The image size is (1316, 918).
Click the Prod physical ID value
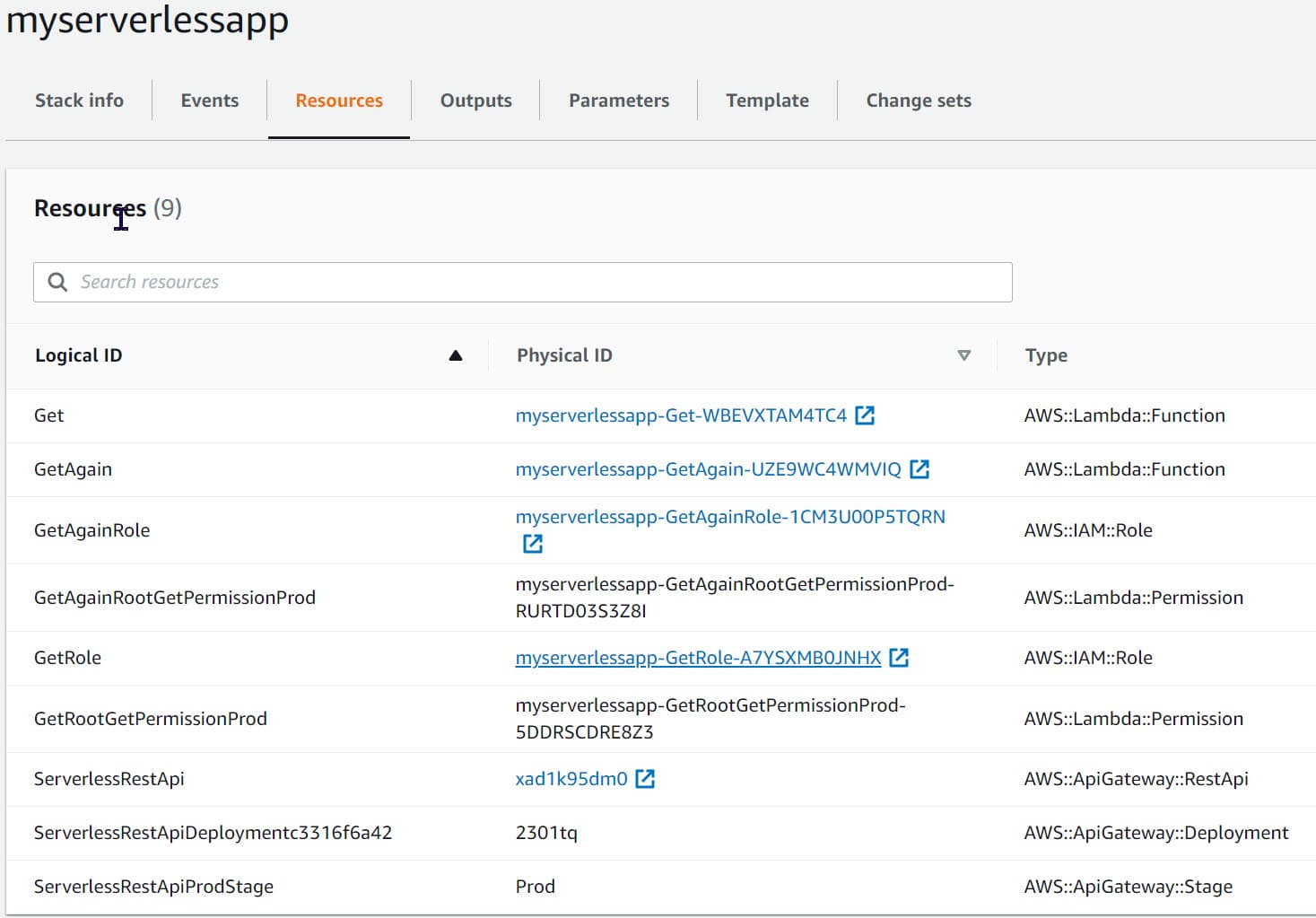(x=536, y=887)
